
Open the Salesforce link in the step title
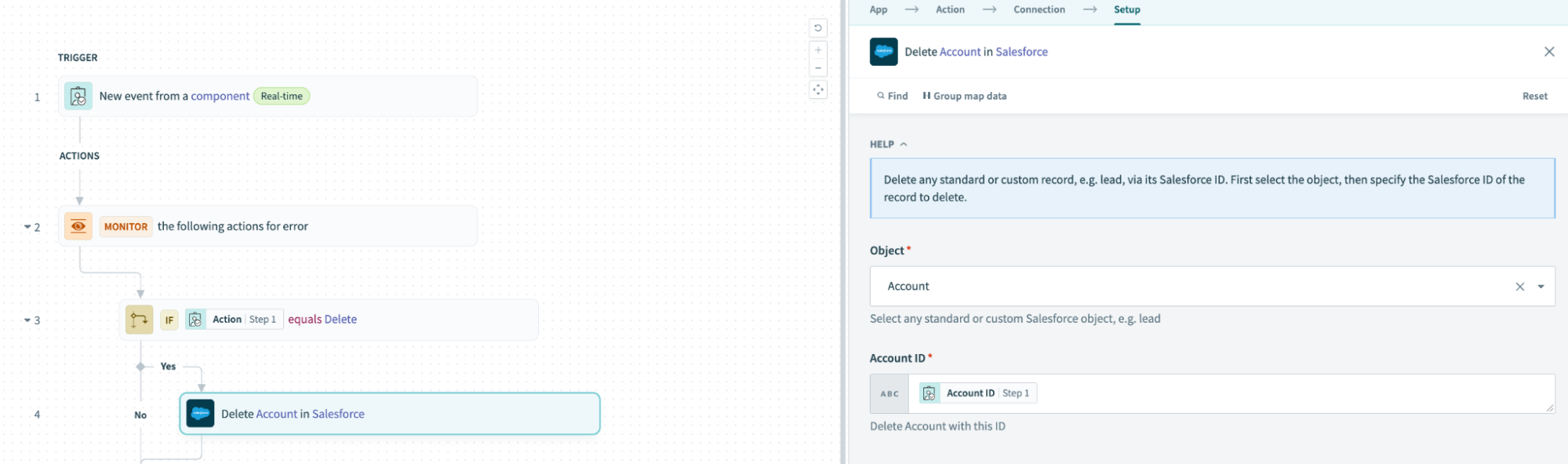pyautogui.click(x=1021, y=51)
